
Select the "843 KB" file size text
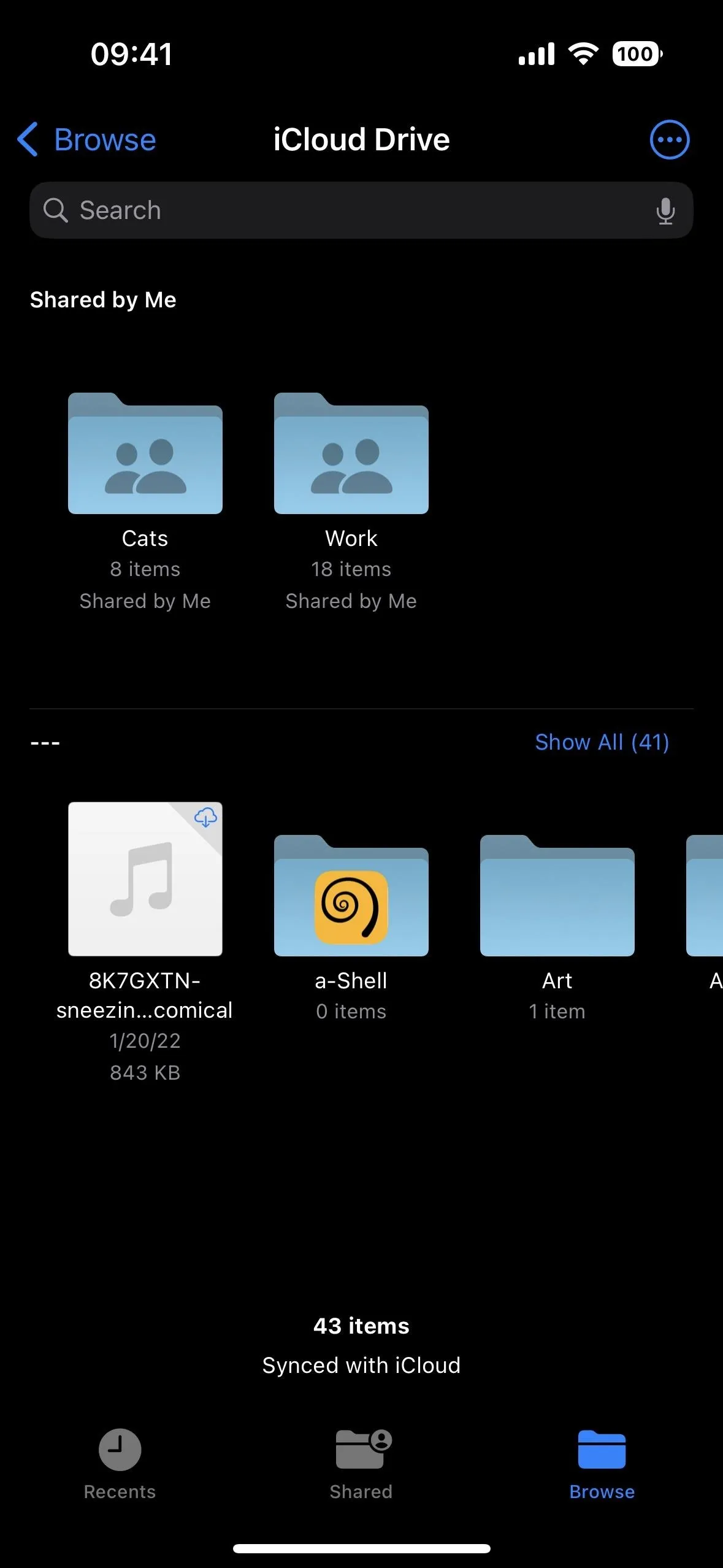(x=145, y=1072)
